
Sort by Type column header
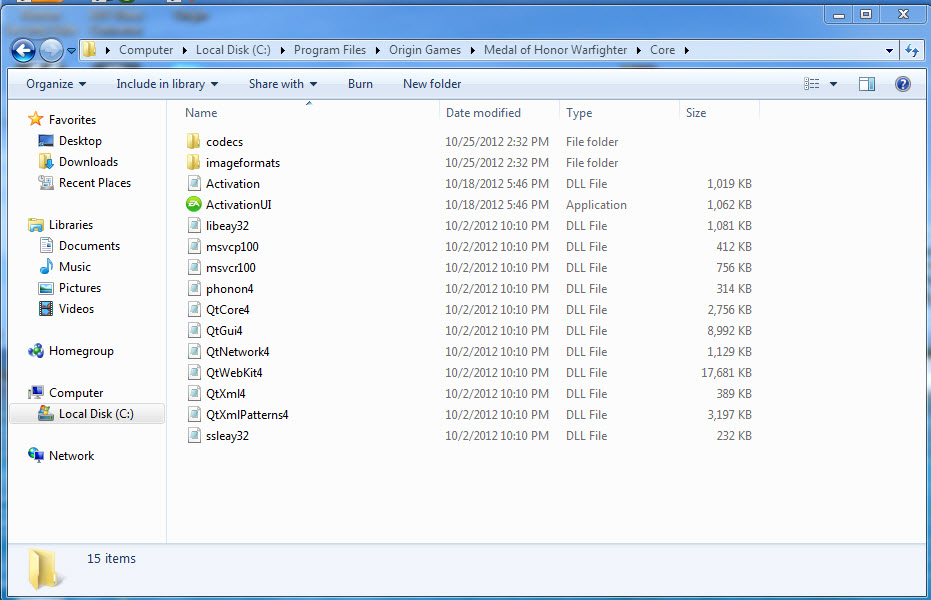tap(579, 113)
